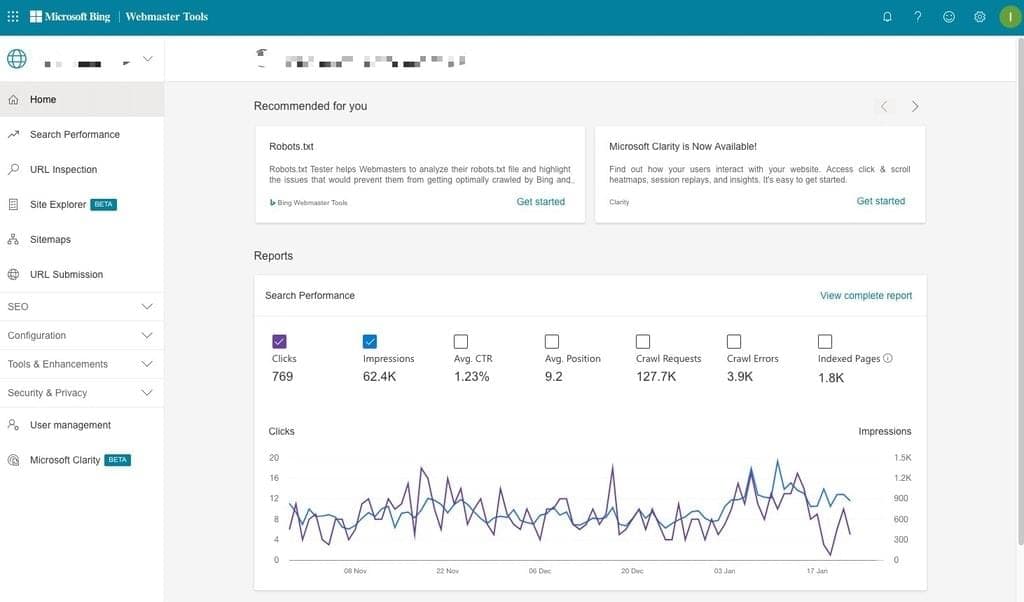Click the 1.23% Avg. CTR value

tap(472, 377)
